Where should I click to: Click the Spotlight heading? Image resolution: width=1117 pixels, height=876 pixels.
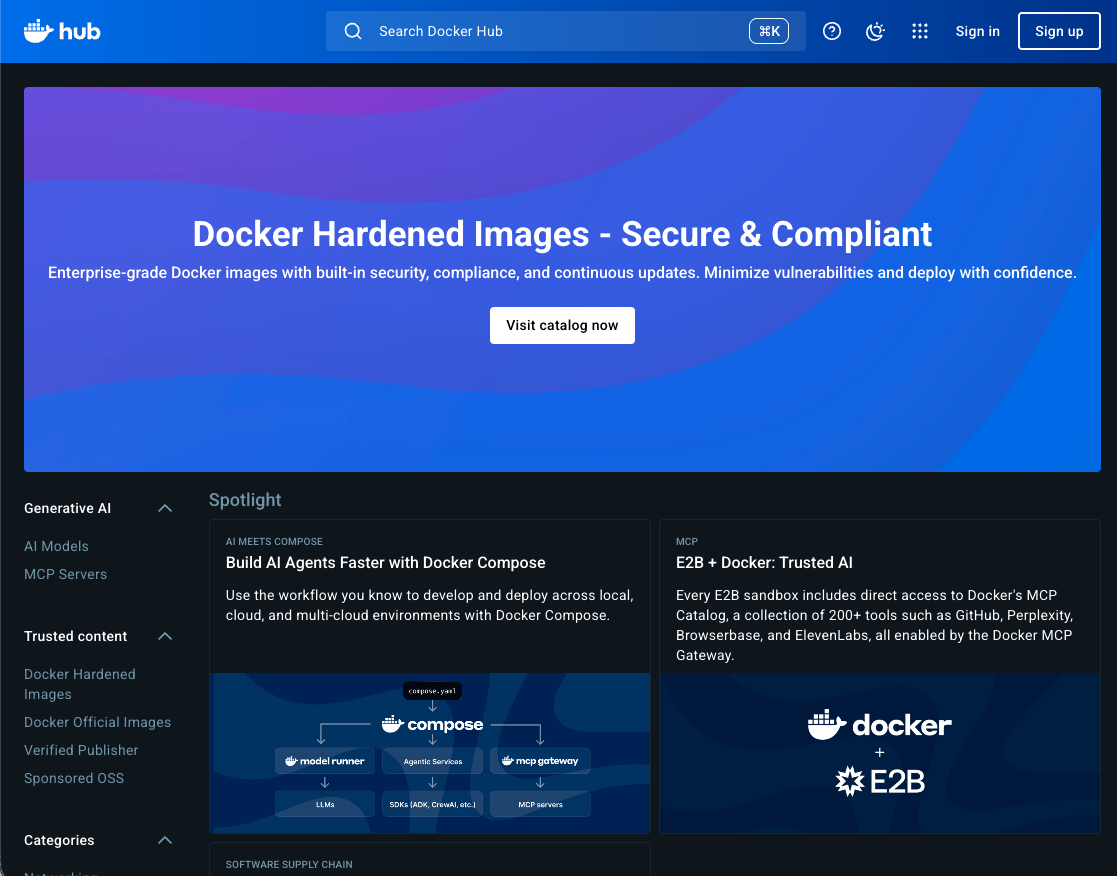245,500
